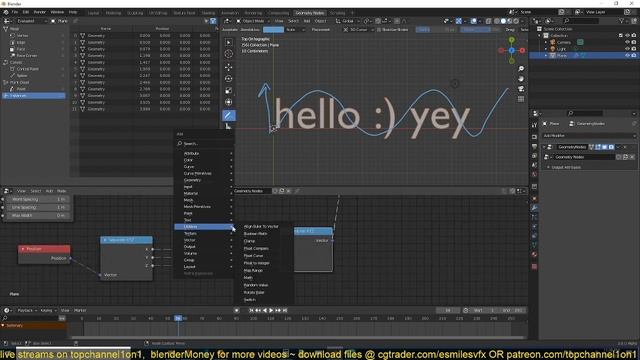The height and width of the screenshot is (360, 640).
Task: Choose Random Value from Utilities submenu
Action: point(256,285)
